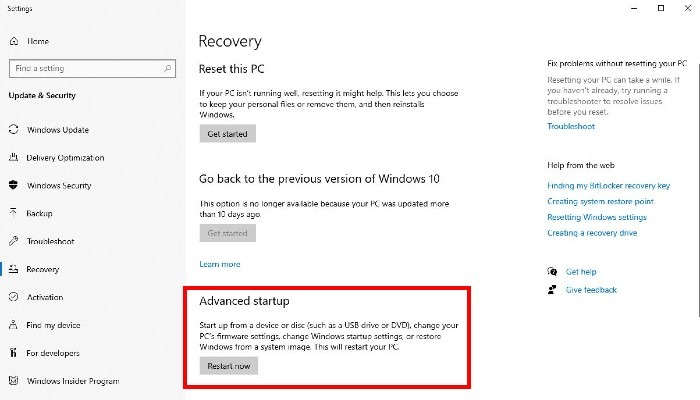Open Finding my BitLocker recovery key
The image size is (700, 400).
[609, 186]
